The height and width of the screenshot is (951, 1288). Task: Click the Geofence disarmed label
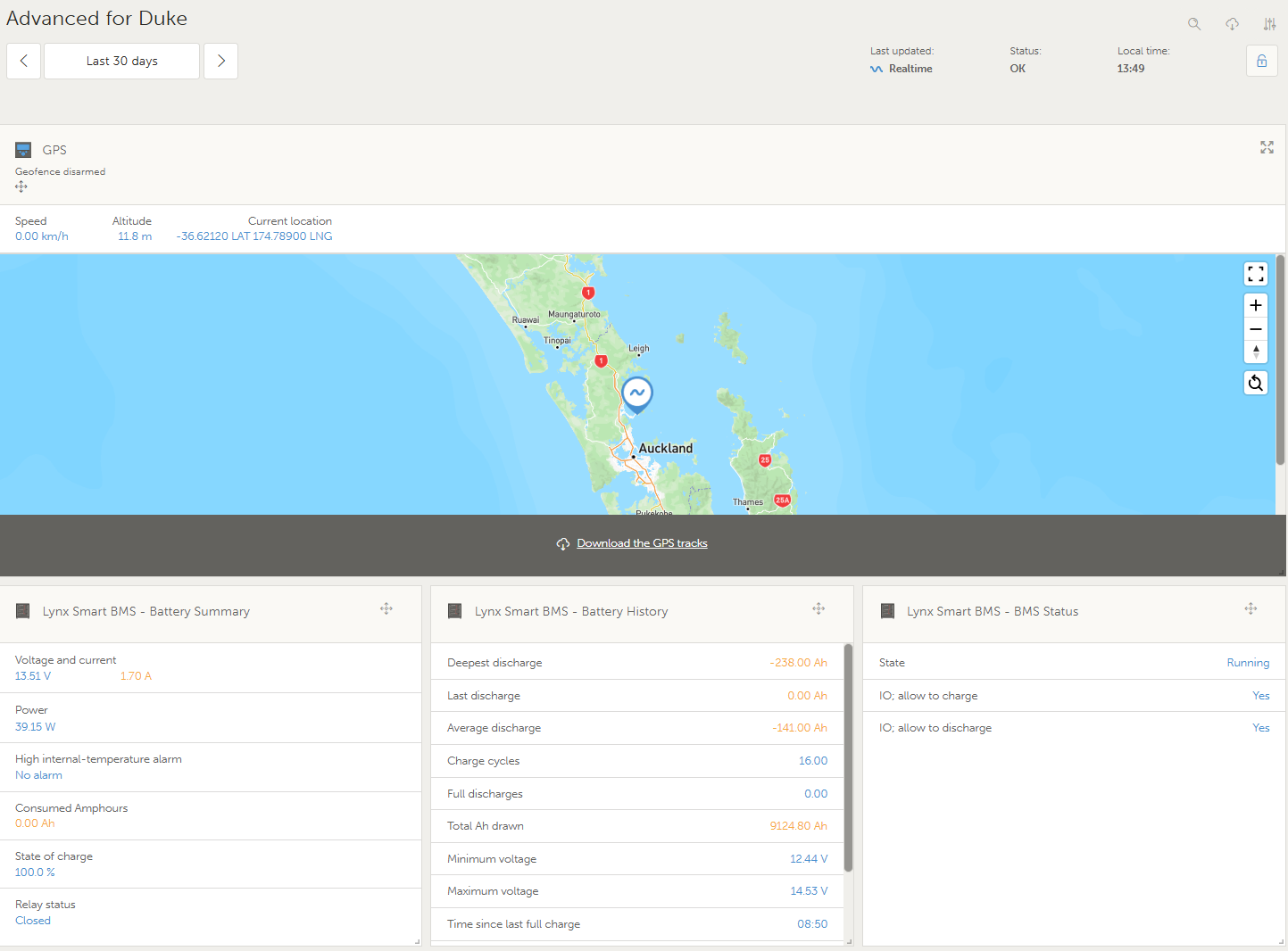[60, 171]
